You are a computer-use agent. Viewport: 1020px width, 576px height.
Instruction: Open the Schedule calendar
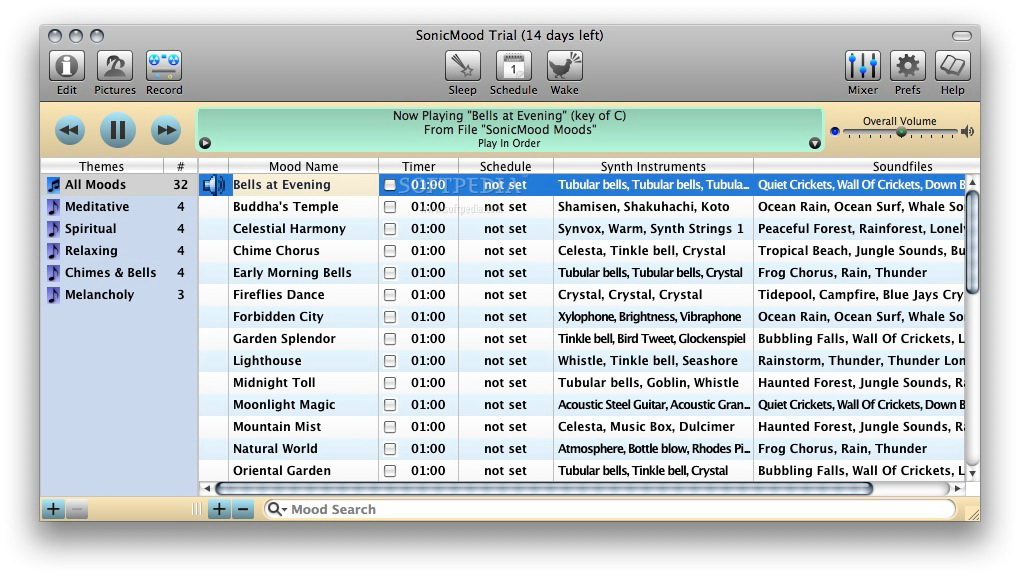coord(513,68)
